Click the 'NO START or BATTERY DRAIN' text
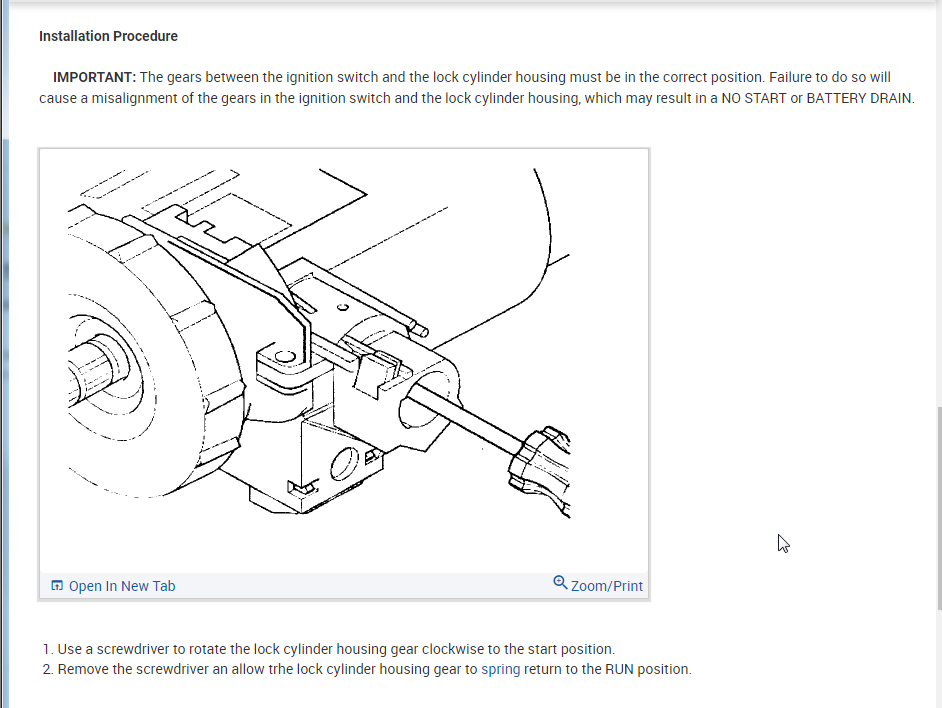This screenshot has width=942, height=708. (816, 98)
